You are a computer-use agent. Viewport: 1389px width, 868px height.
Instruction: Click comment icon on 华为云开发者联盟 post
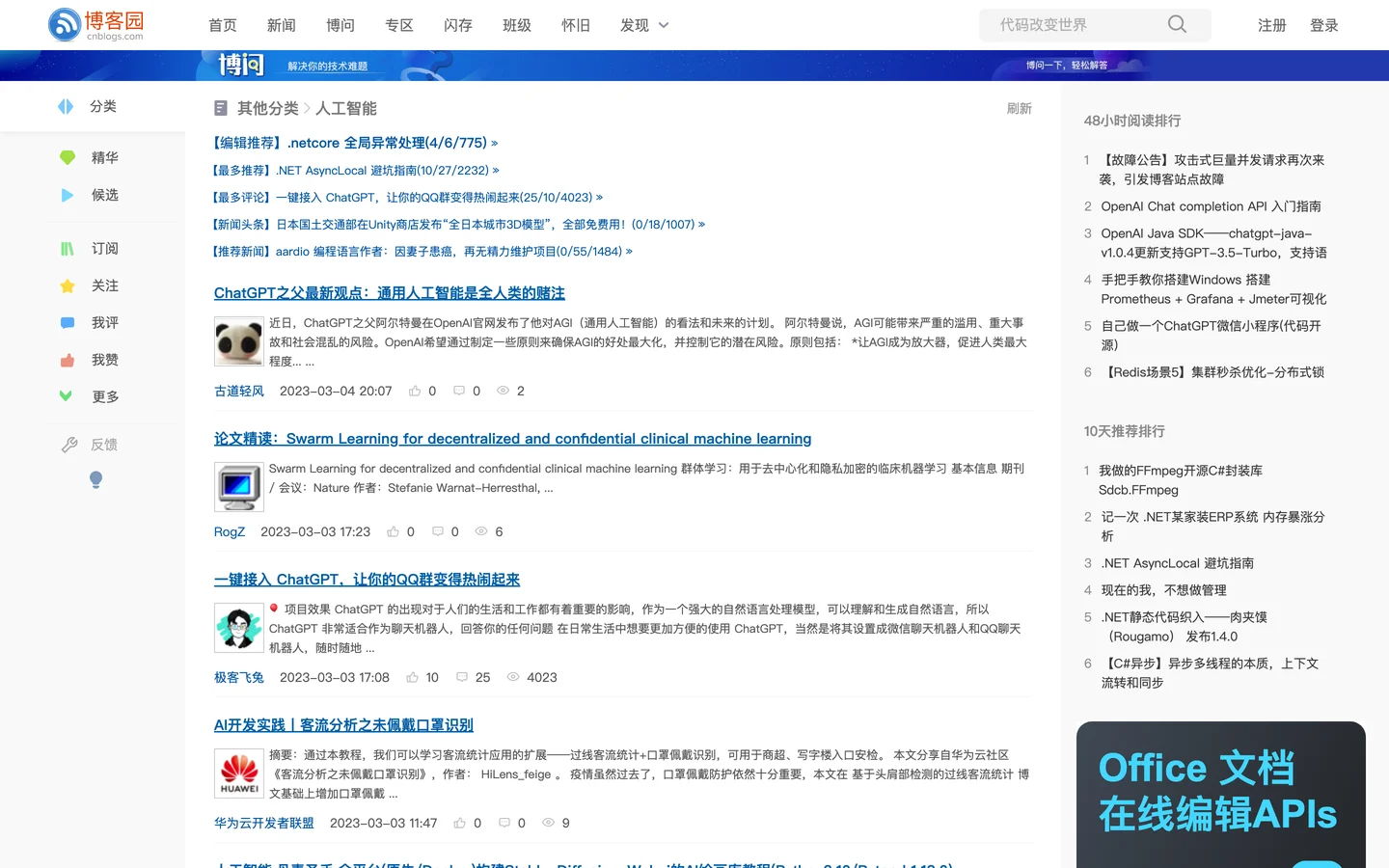click(x=504, y=823)
